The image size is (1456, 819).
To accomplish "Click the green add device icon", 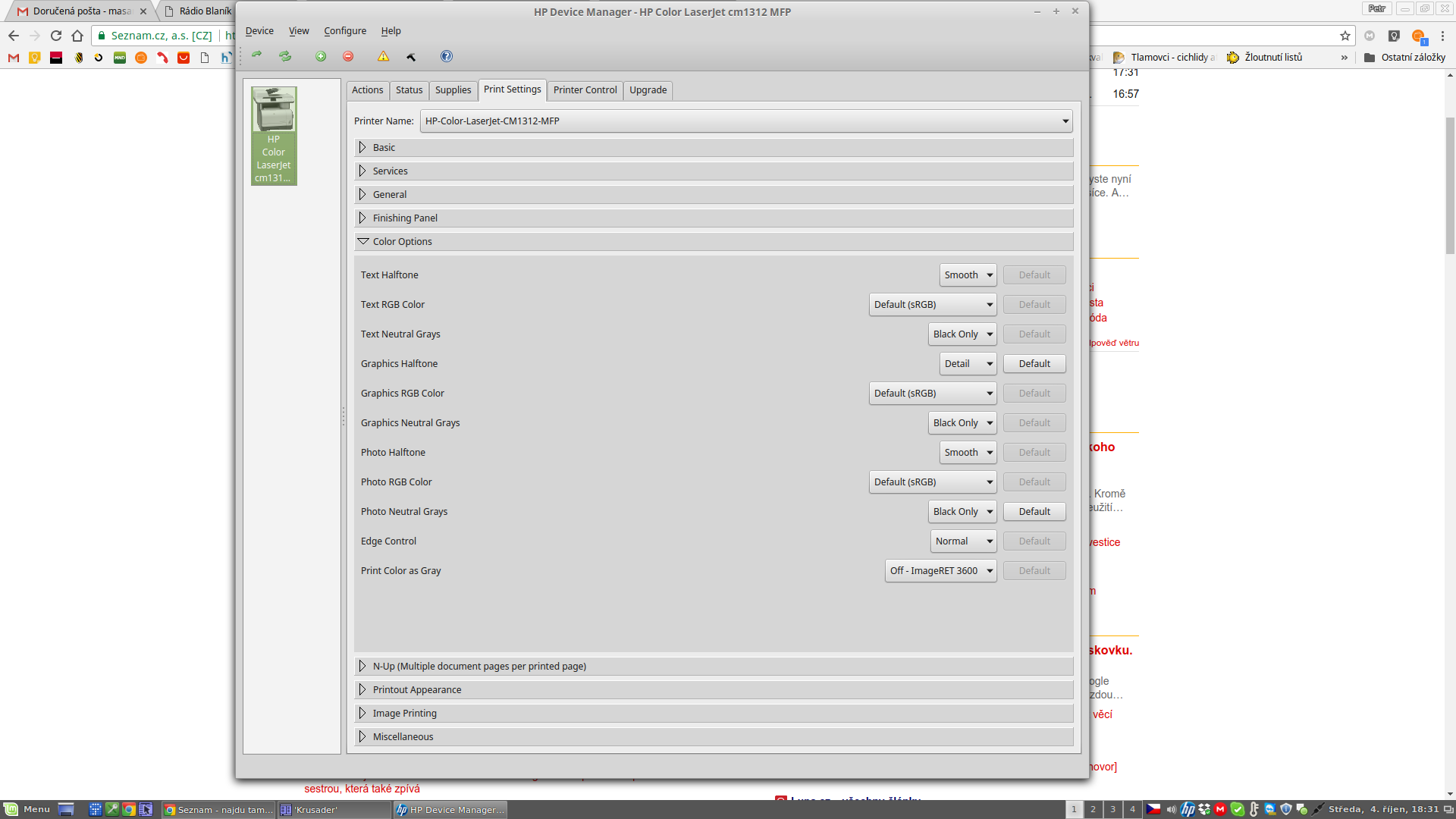I will [321, 56].
